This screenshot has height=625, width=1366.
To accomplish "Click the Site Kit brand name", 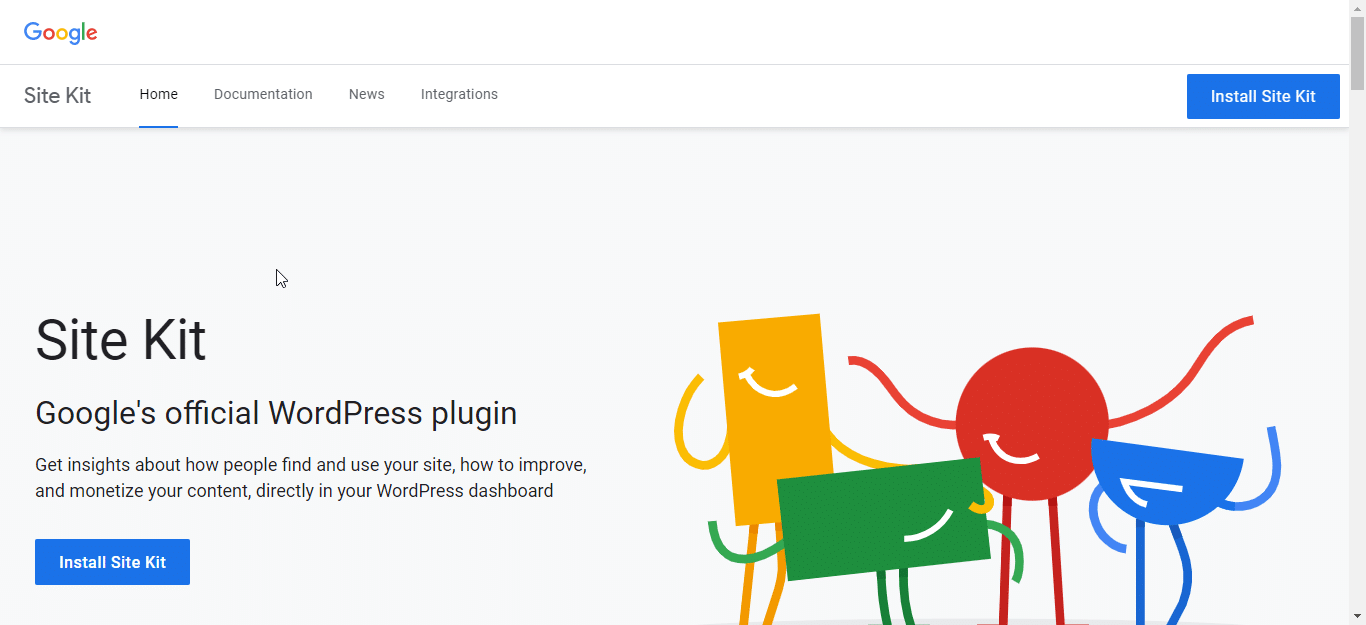I will tap(56, 95).
